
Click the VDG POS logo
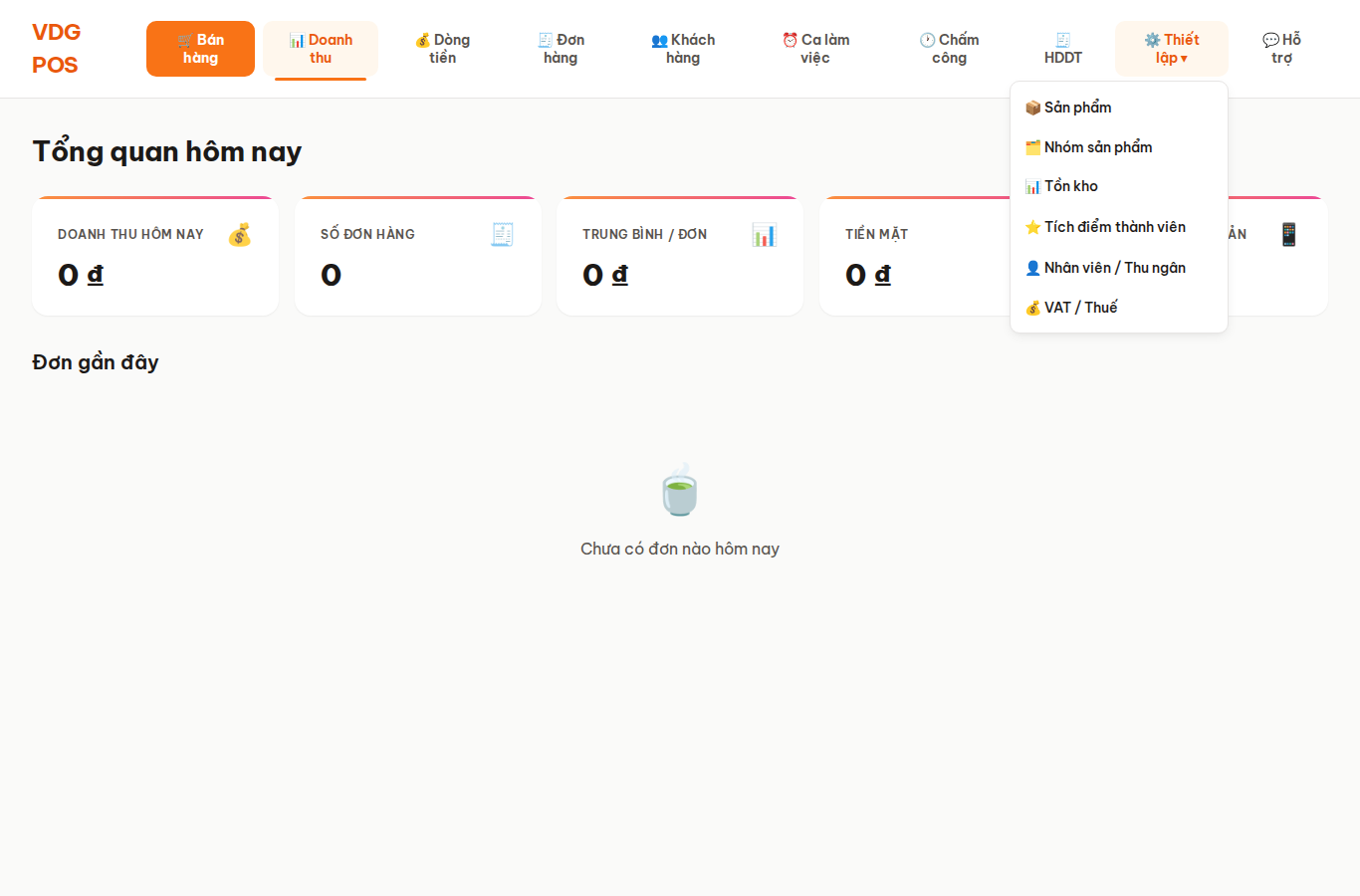coord(57,49)
